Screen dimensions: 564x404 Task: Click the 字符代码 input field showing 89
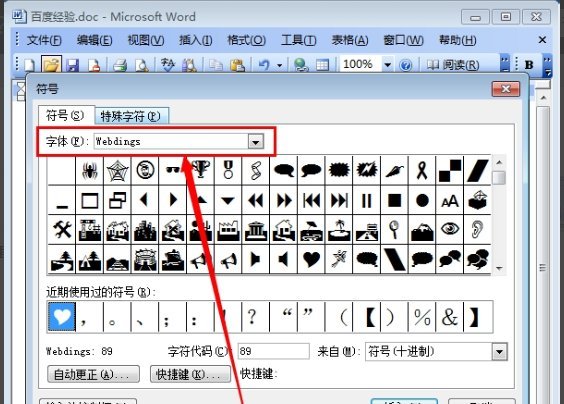(273, 351)
